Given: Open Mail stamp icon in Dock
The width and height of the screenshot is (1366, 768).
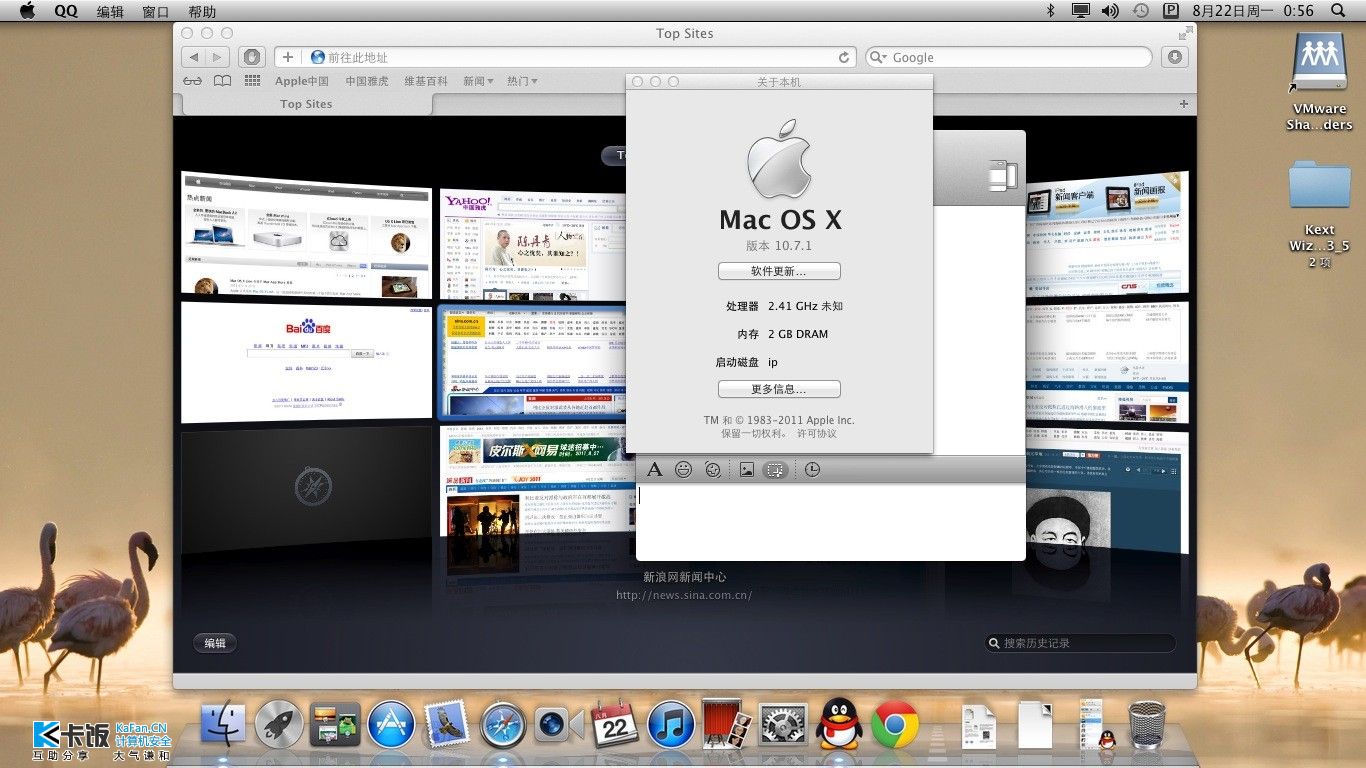Looking at the screenshot, I should [x=447, y=724].
